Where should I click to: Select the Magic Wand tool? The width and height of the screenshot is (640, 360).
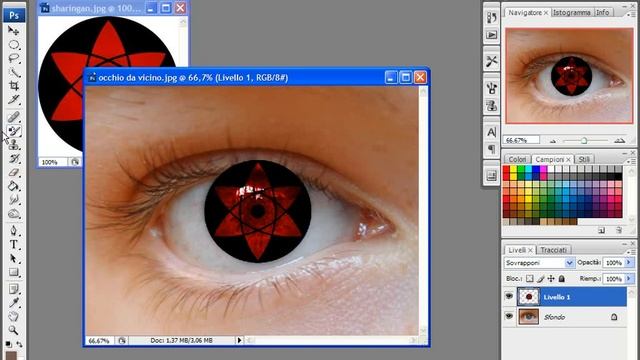point(13,72)
